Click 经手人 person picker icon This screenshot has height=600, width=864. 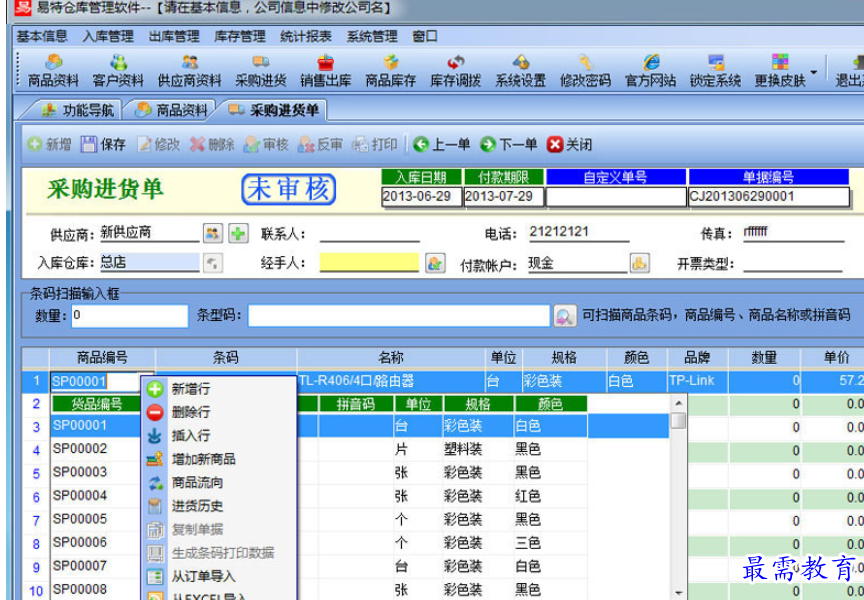pyautogui.click(x=435, y=263)
